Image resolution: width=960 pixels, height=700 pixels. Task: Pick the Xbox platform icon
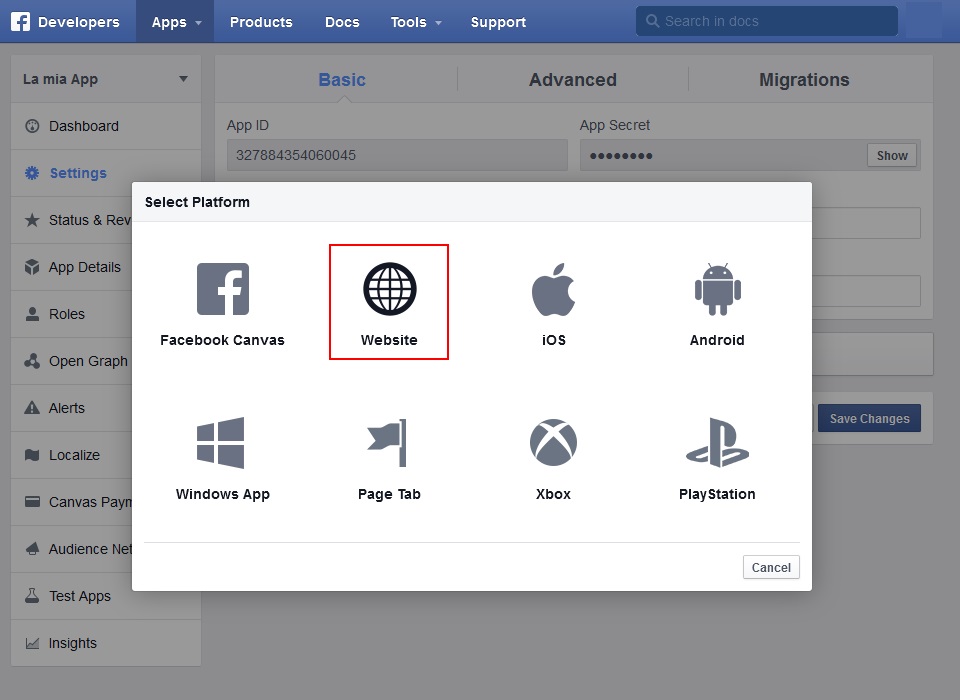pos(553,443)
